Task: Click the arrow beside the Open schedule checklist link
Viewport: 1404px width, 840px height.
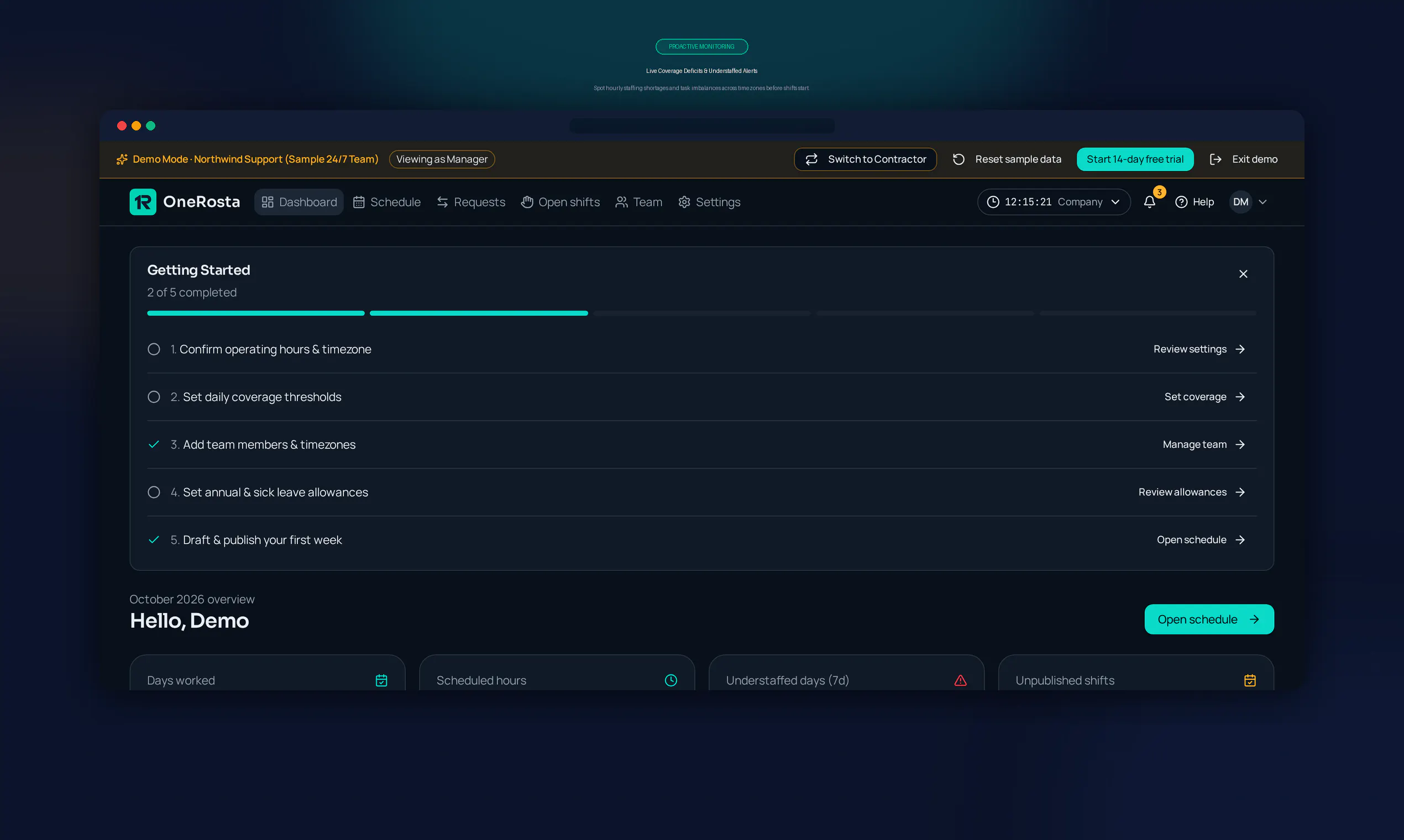Action: [x=1240, y=540]
